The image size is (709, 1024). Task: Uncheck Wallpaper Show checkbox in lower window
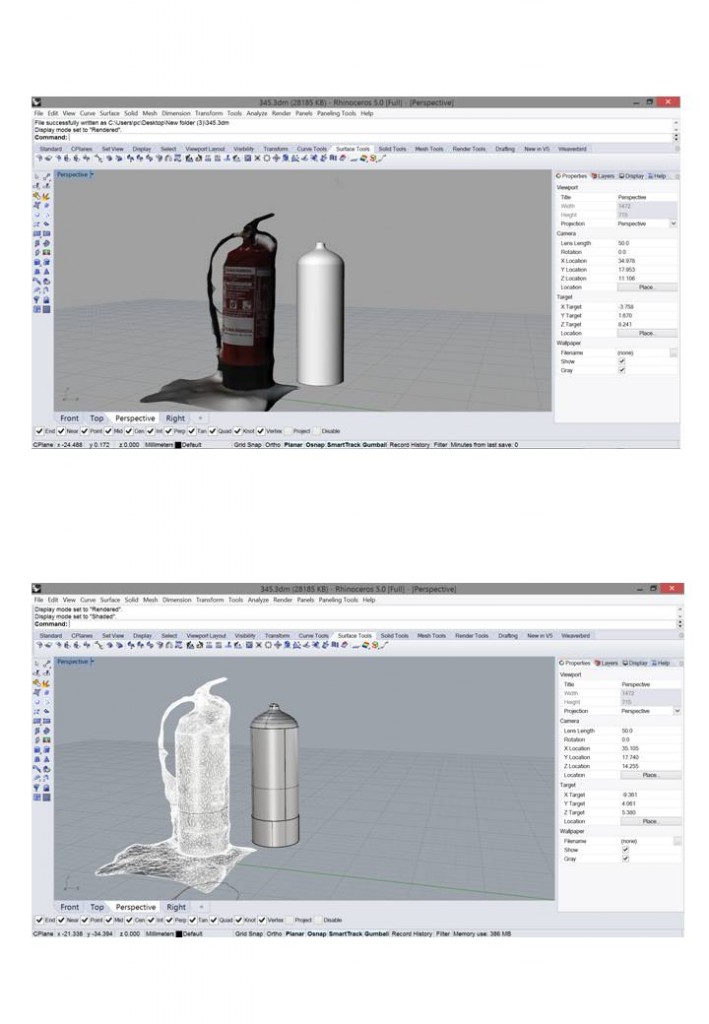pos(622,850)
